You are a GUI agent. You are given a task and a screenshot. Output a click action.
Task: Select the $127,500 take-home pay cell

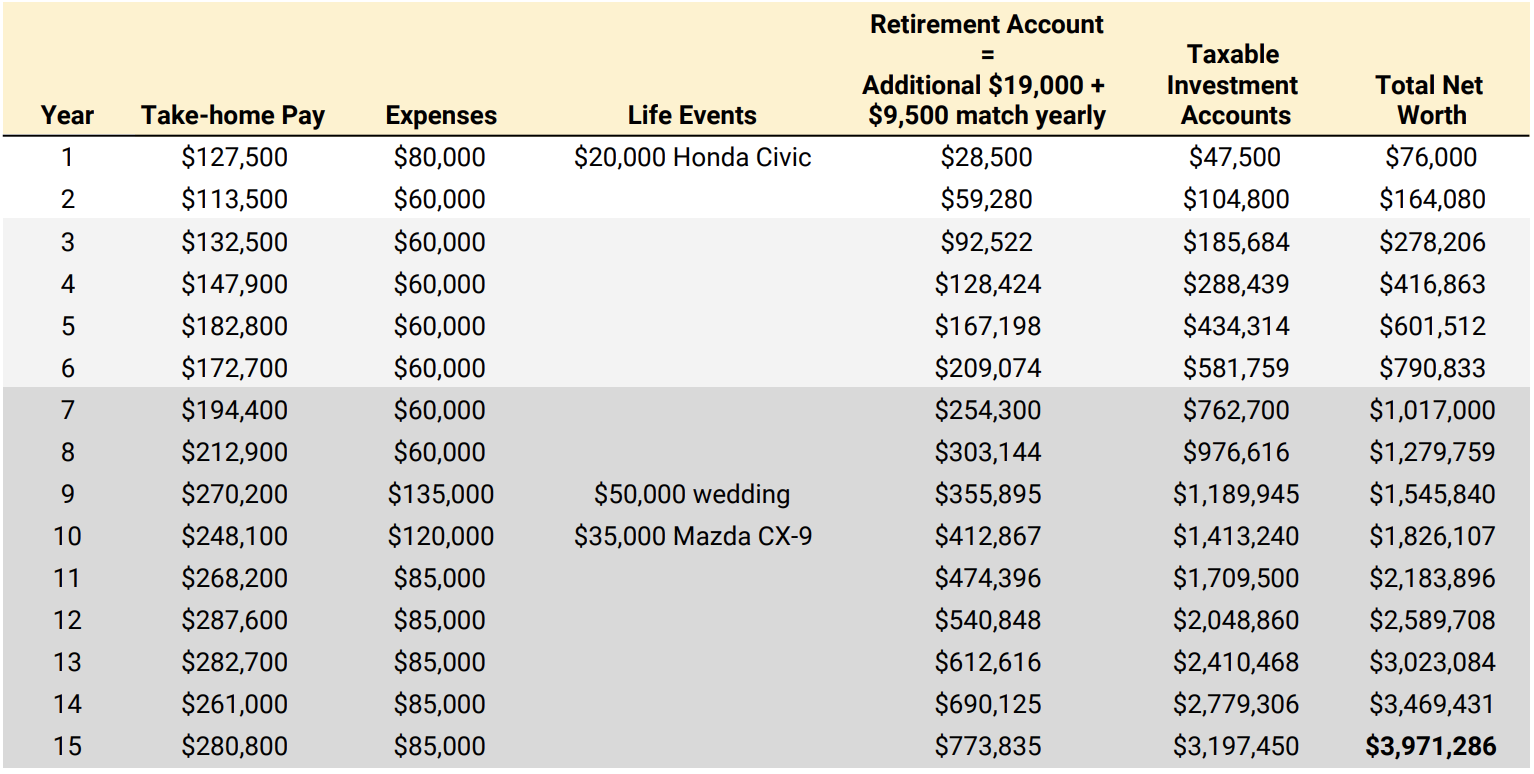point(234,157)
